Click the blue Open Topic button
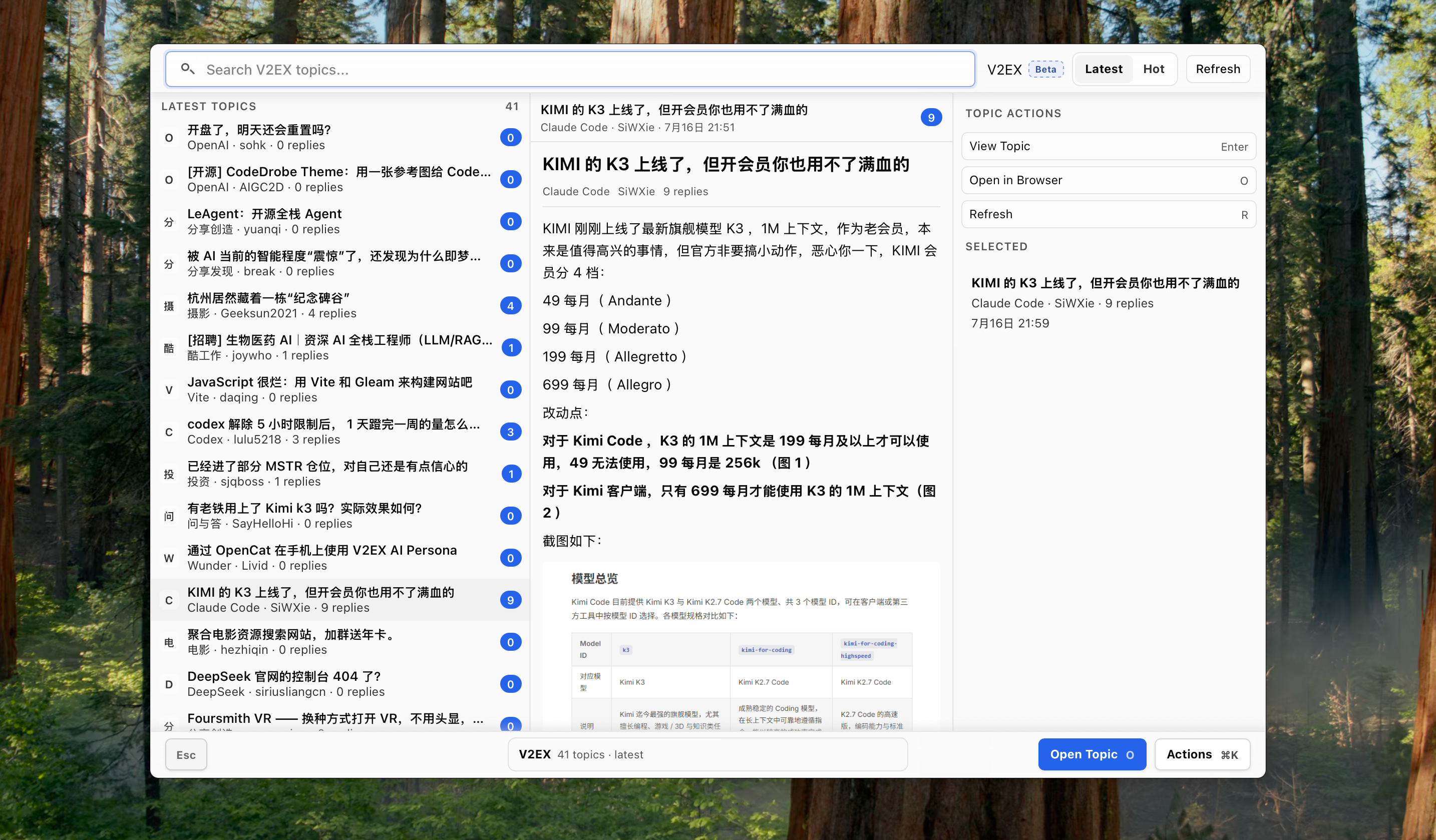 pos(1092,754)
